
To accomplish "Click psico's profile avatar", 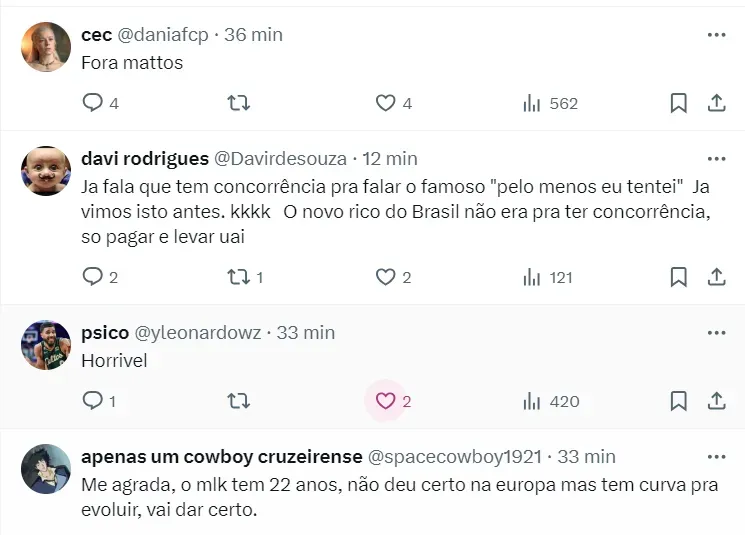I will [46, 346].
